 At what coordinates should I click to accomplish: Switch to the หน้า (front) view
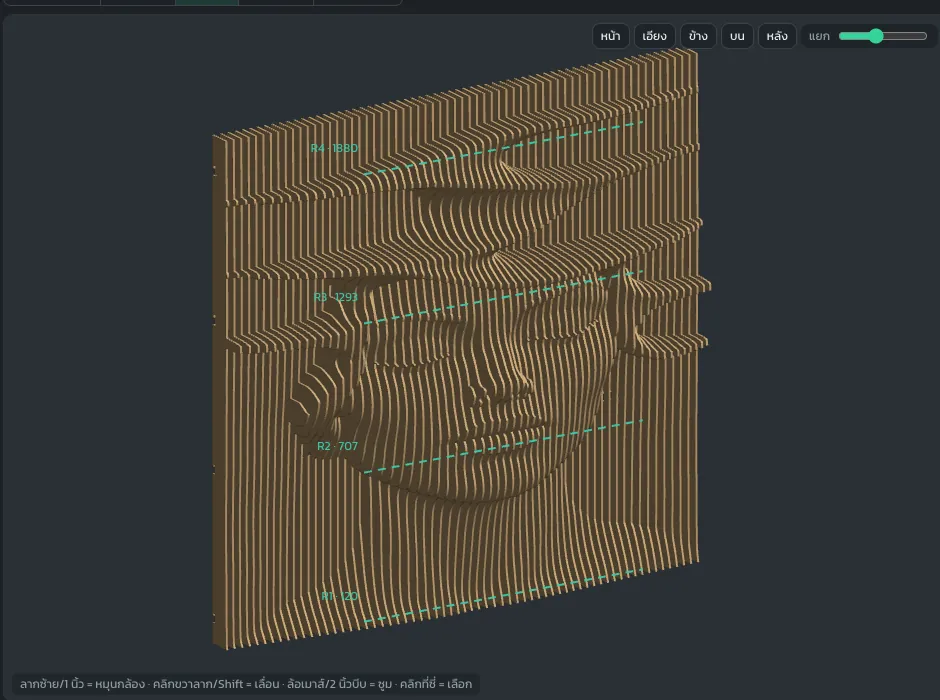click(x=610, y=36)
